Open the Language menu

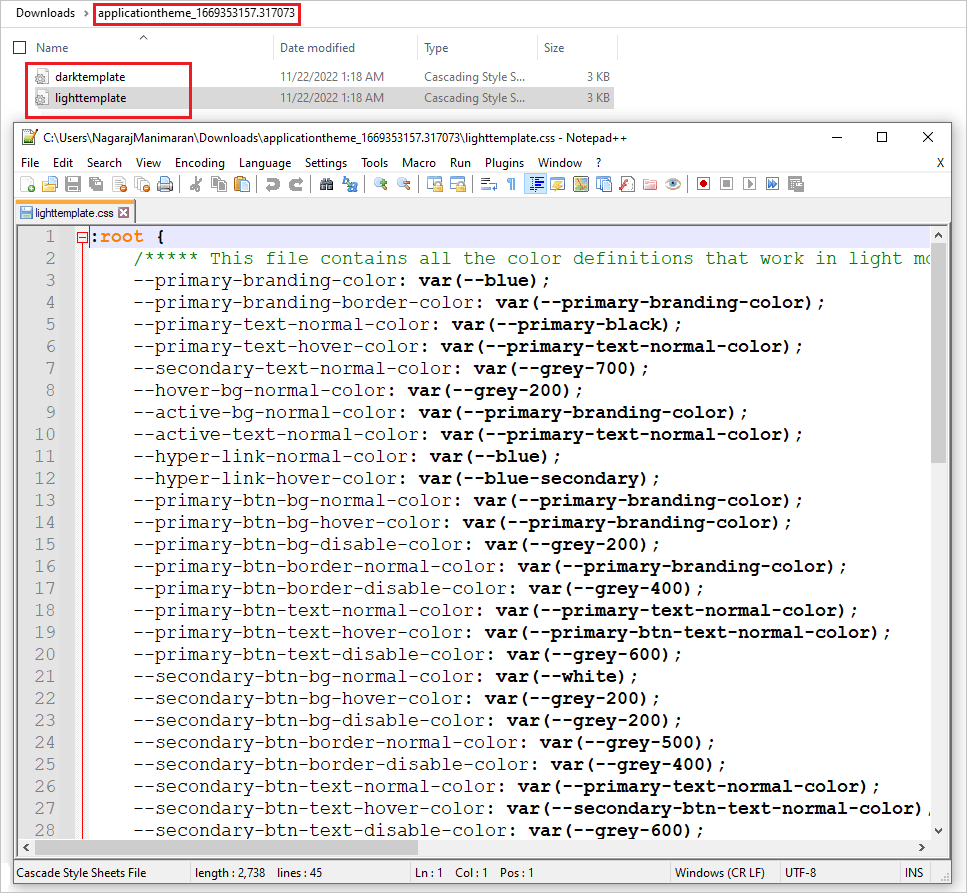coord(265,162)
